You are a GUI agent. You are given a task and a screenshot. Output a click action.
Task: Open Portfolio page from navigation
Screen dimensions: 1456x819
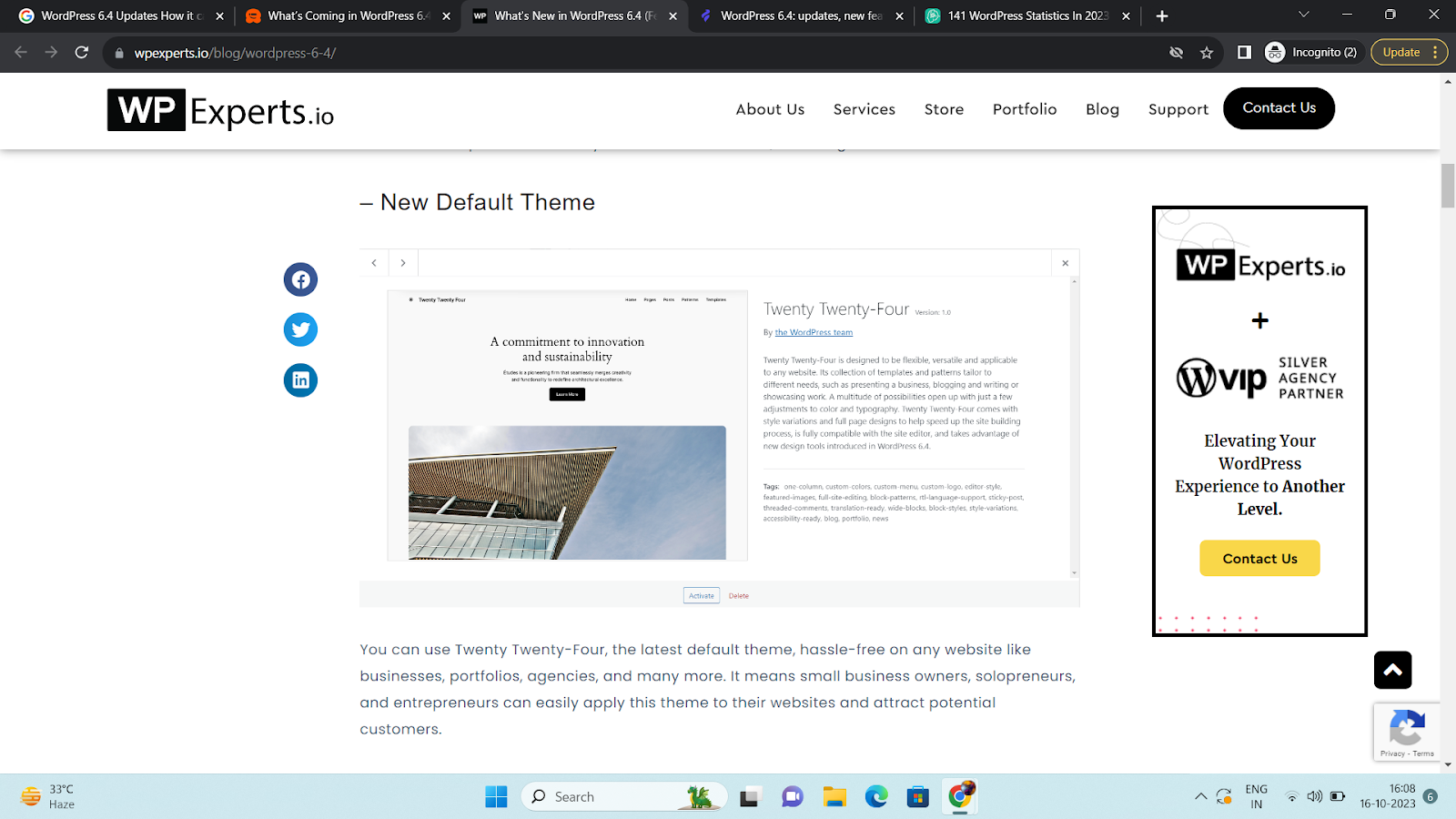coord(1025,109)
